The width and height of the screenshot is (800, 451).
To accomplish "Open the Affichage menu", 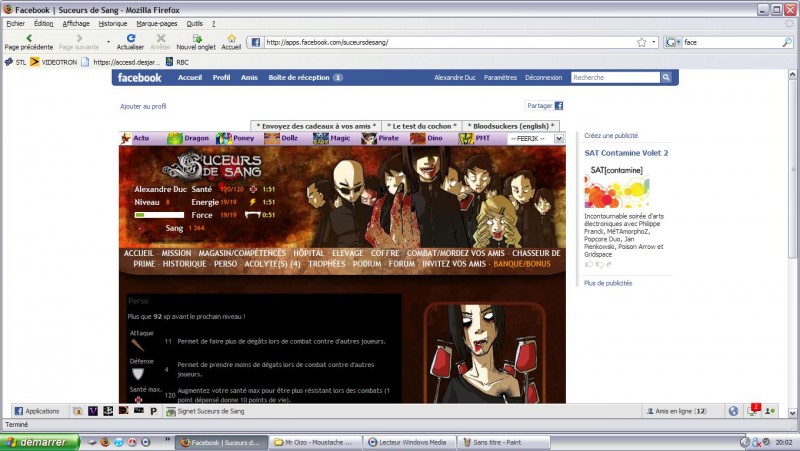I will click(76, 23).
